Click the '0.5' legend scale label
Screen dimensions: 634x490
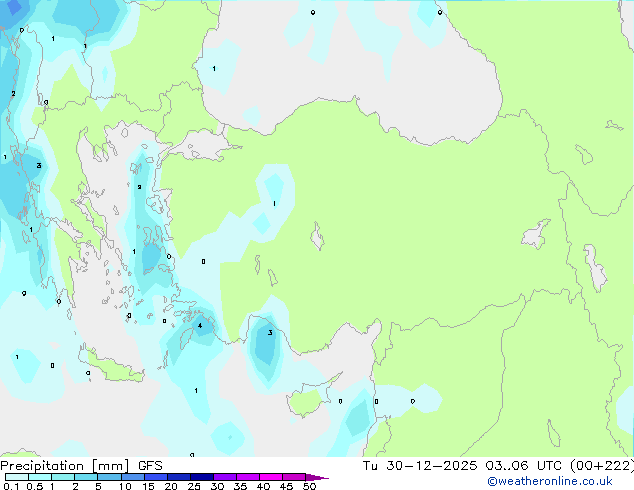click(x=35, y=486)
